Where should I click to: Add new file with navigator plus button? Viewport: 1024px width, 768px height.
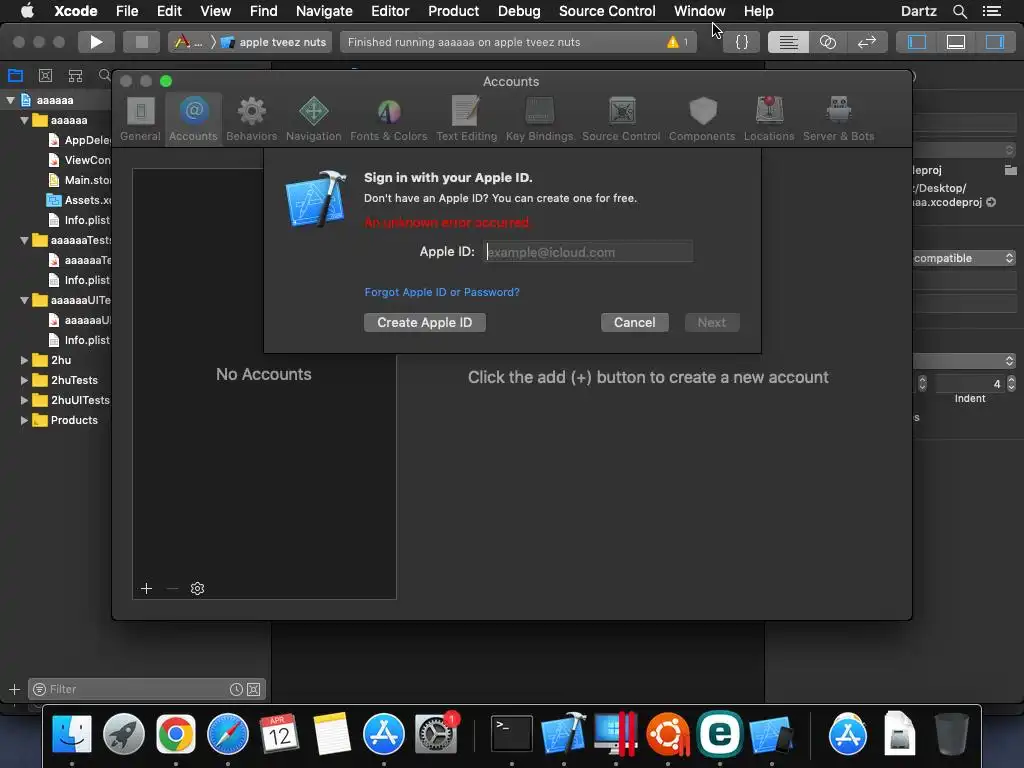click(14, 689)
